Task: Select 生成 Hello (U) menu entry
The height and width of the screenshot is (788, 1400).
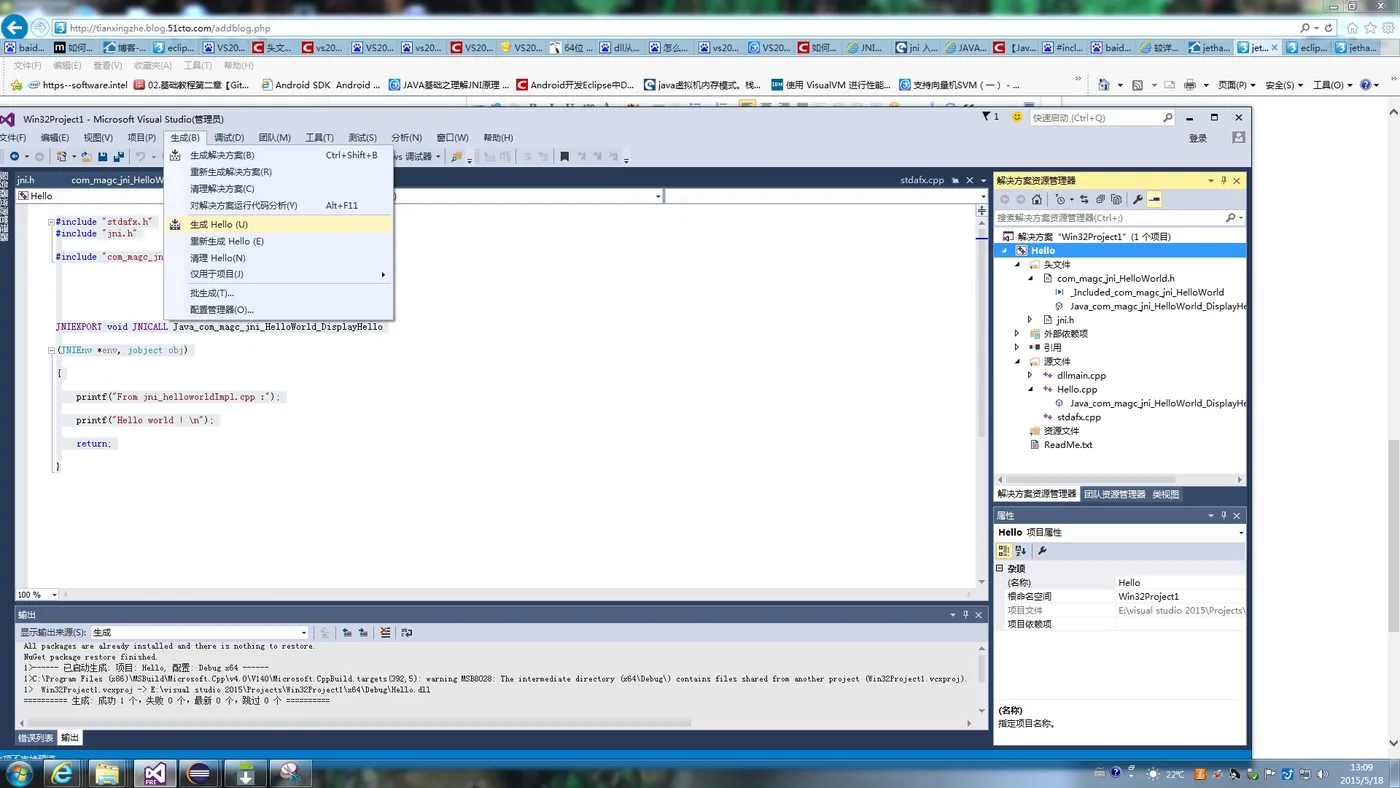Action: (279, 225)
